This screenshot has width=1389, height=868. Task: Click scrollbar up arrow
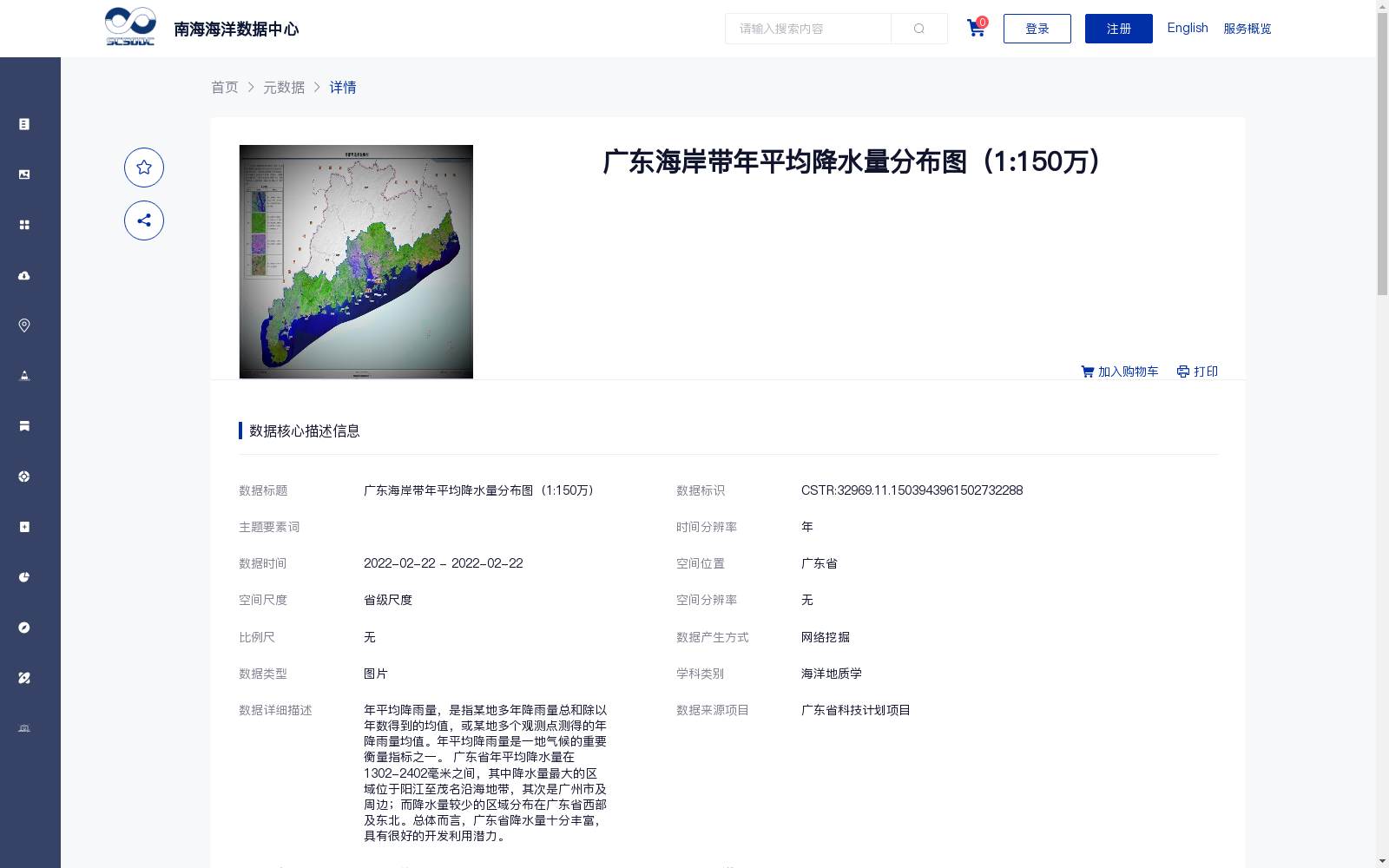click(1382, 6)
